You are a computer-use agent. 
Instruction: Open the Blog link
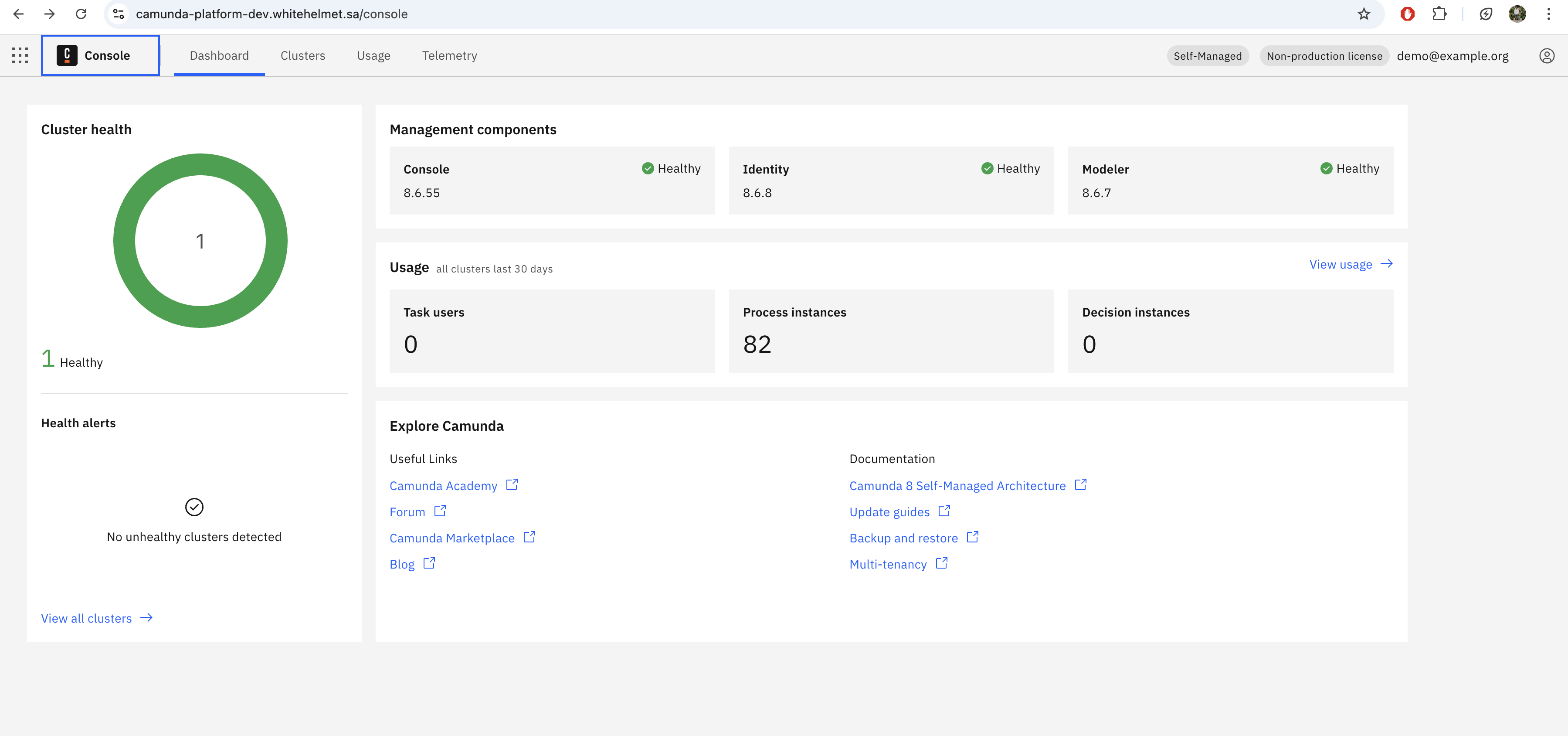(402, 564)
